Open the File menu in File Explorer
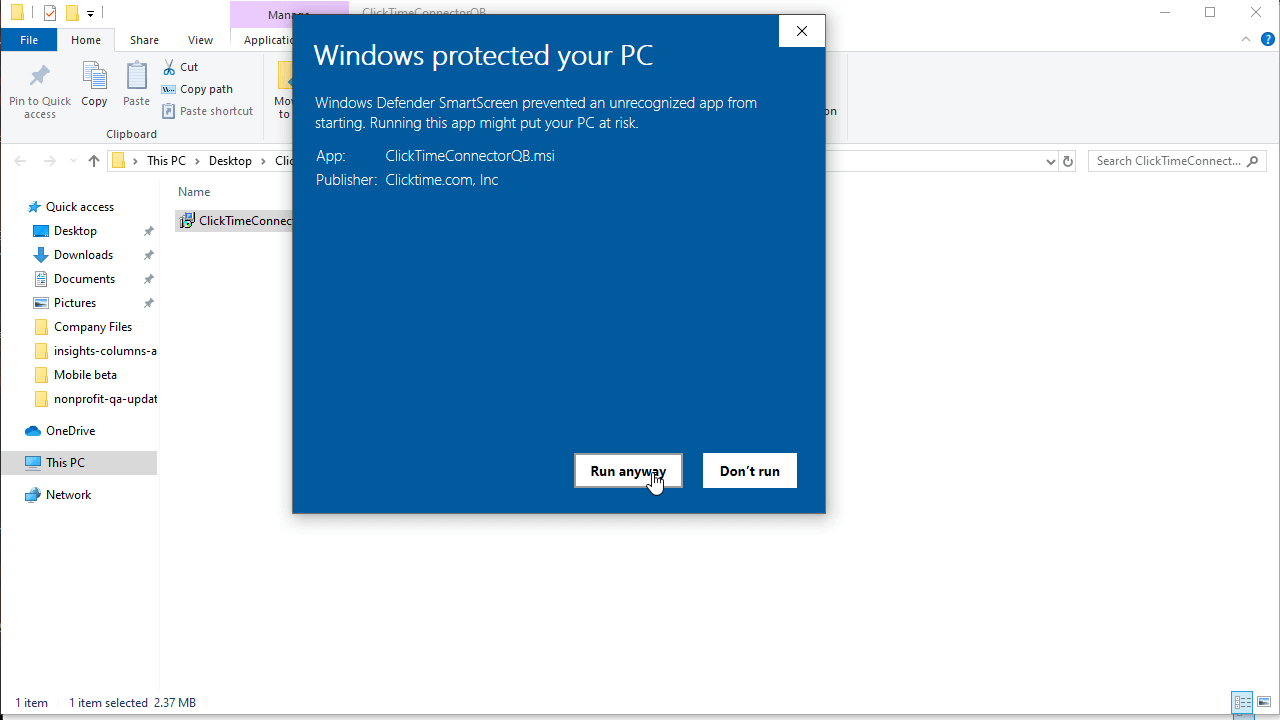 29,40
